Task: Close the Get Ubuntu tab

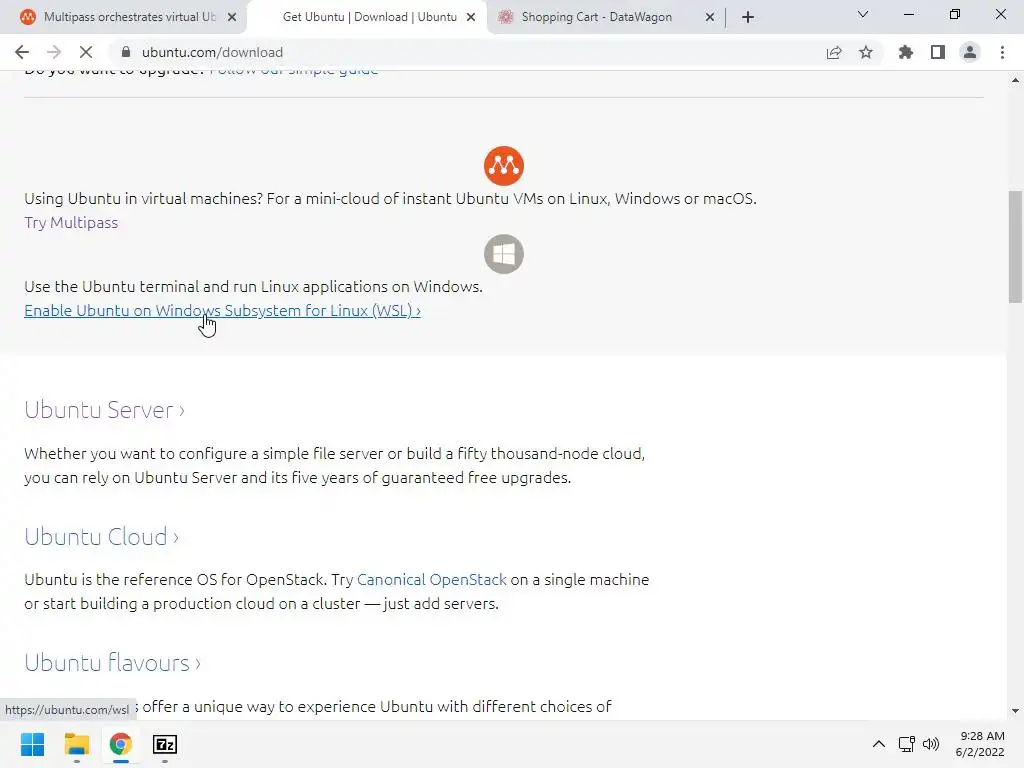Action: tap(471, 17)
